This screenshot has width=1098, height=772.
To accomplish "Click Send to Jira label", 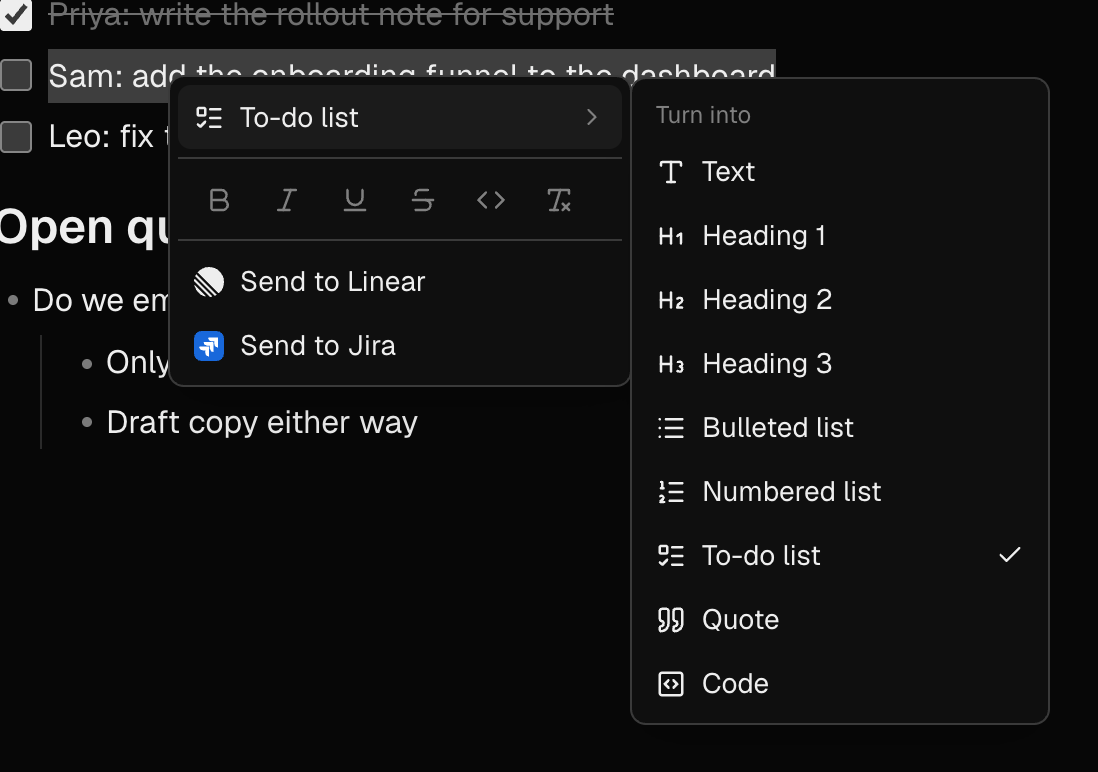I will tap(318, 346).
